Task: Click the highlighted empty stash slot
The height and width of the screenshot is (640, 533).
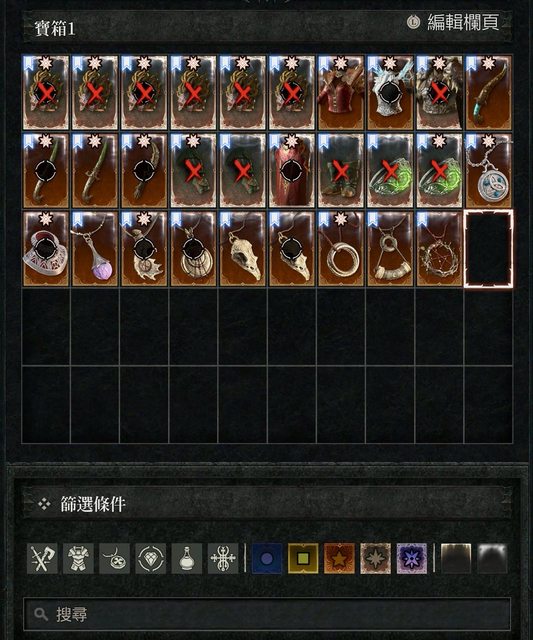Action: [489, 249]
